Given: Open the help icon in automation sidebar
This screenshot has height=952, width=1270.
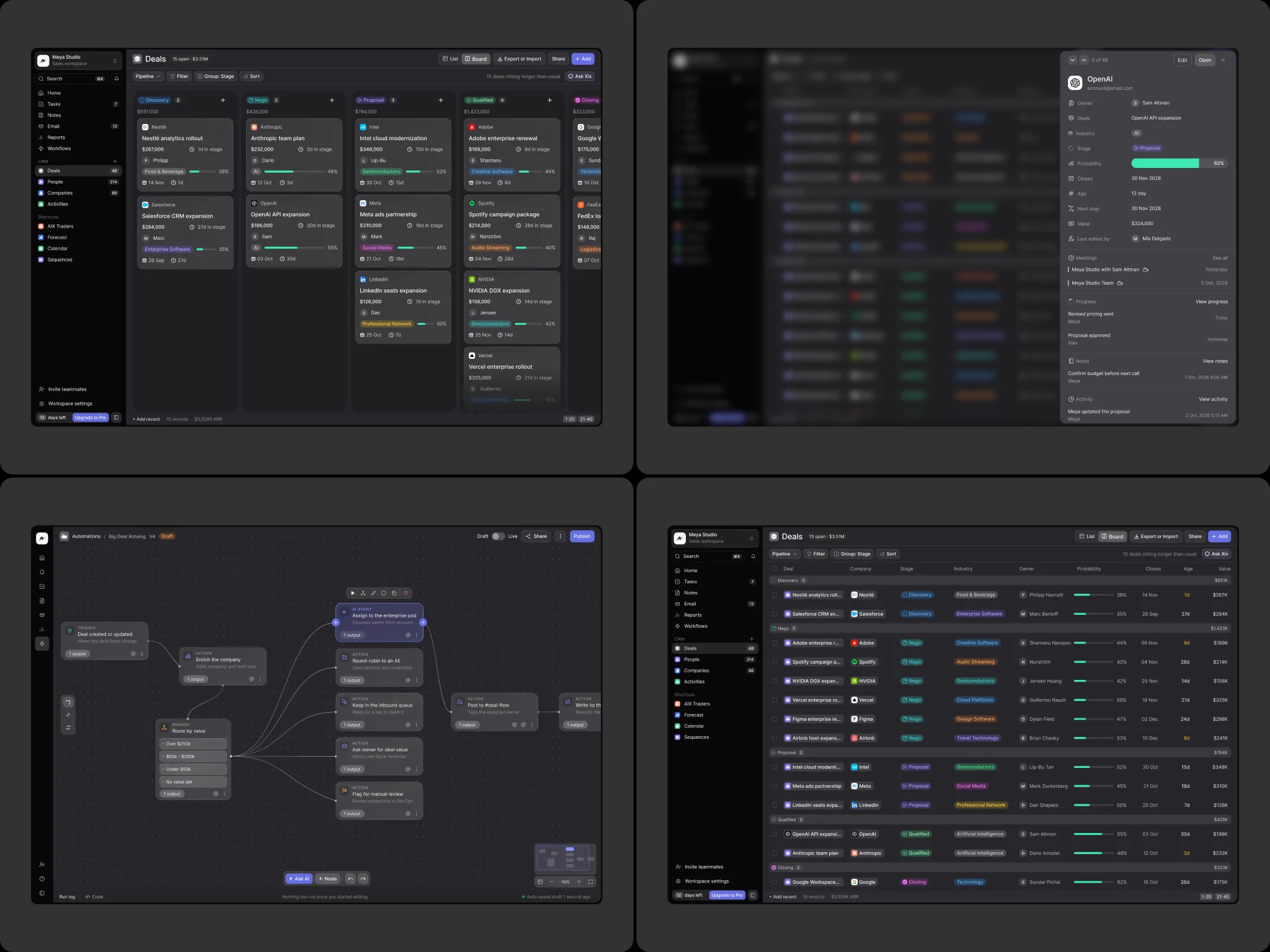Looking at the screenshot, I should click(x=42, y=879).
